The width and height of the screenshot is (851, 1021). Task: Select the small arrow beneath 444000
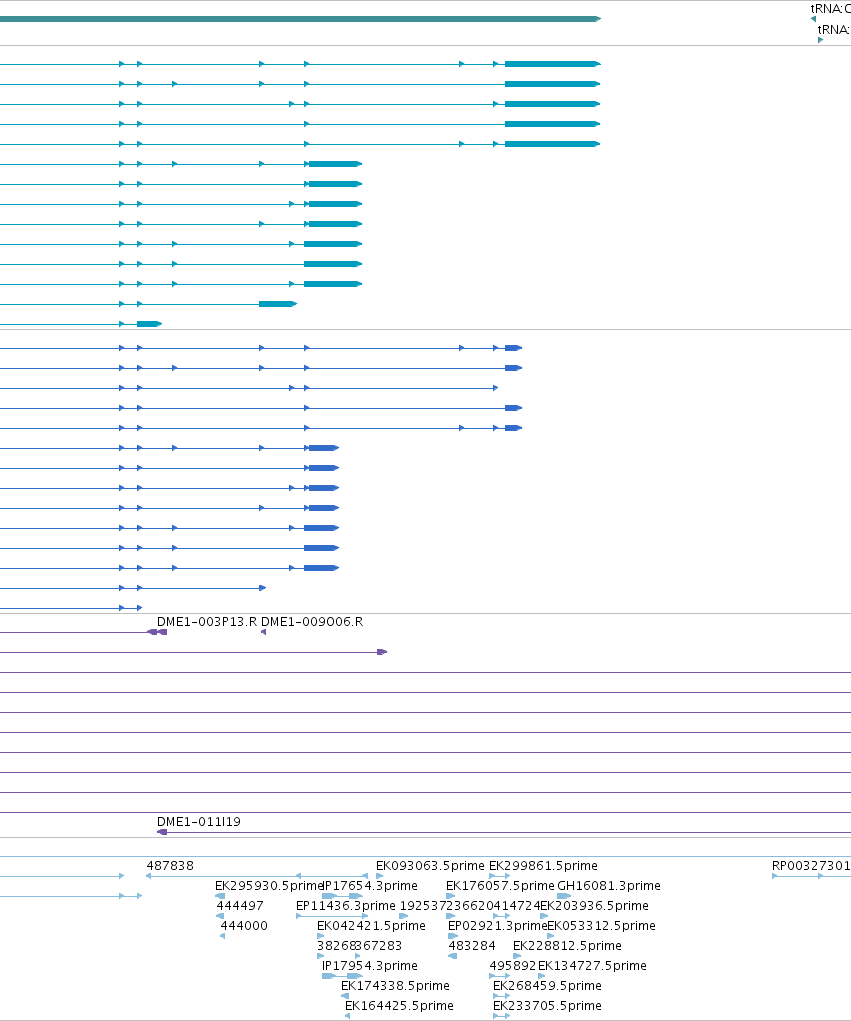pos(223,936)
